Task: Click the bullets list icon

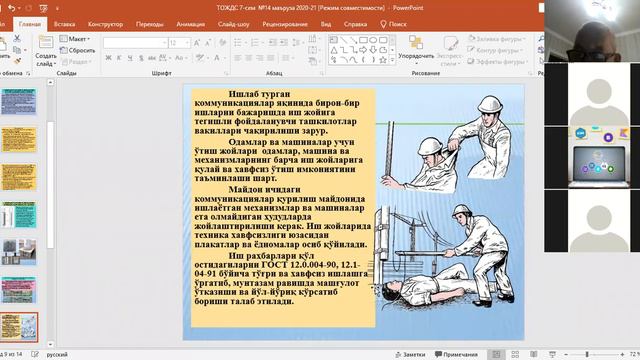Action: tap(238, 42)
